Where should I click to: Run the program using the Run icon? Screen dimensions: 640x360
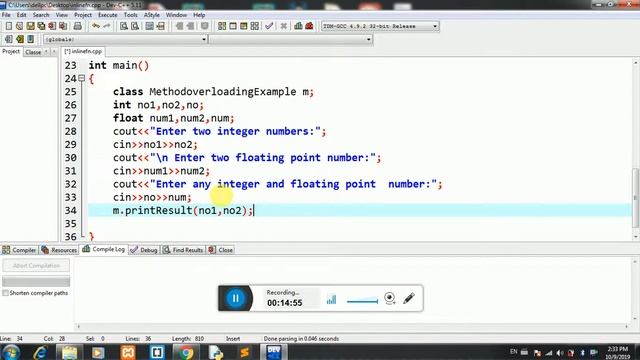coord(233,26)
